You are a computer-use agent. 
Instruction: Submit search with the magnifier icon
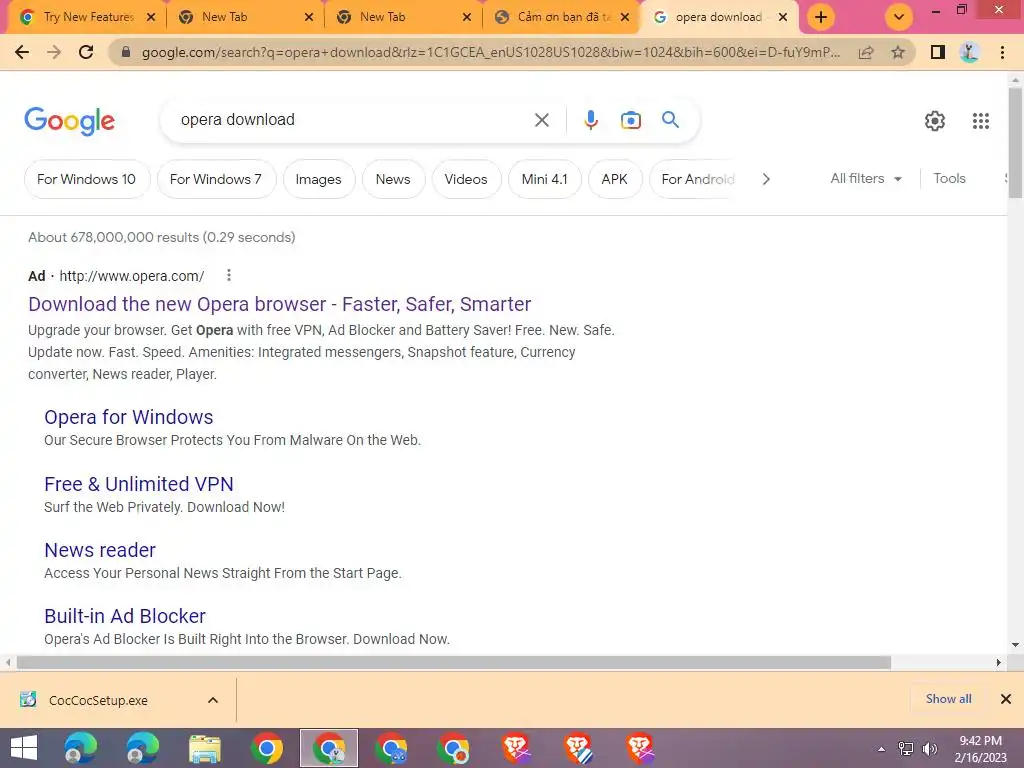pos(670,120)
